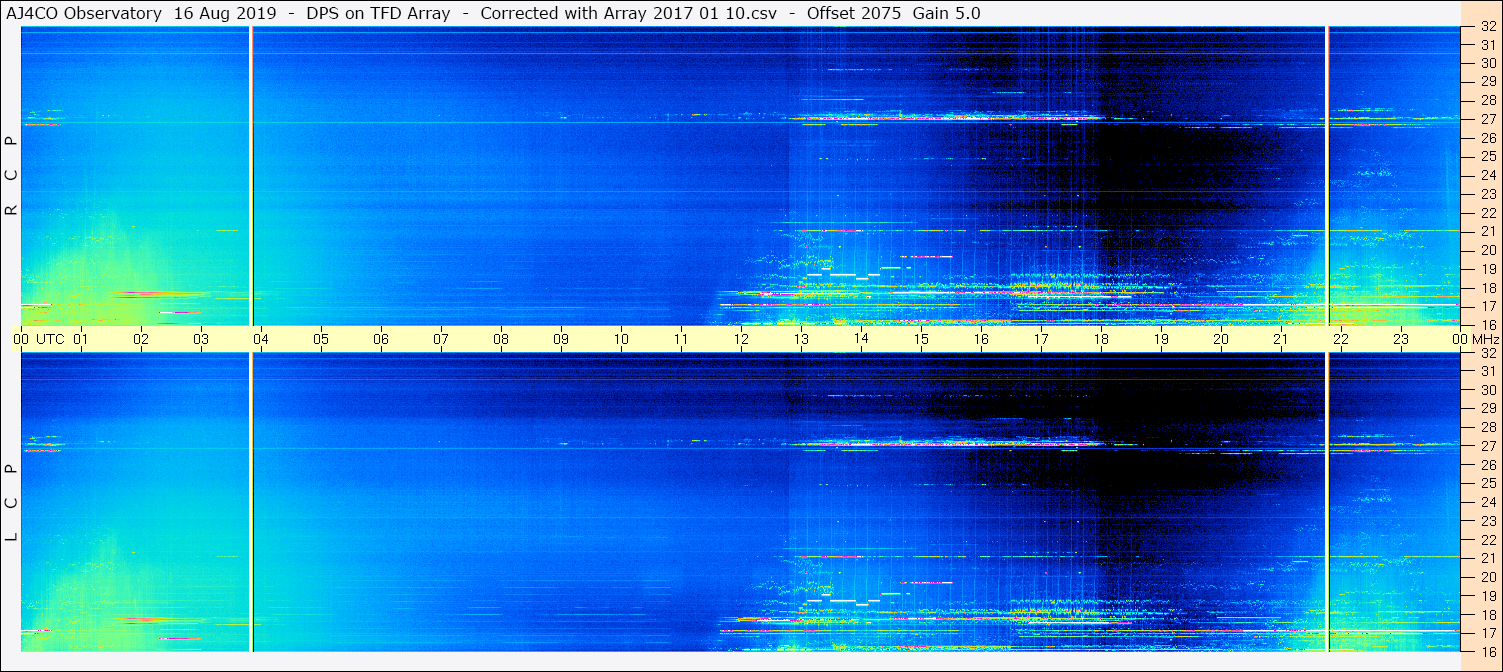Click hour "14" on the UTC time axis
This screenshot has height=672, width=1503.
pyautogui.click(x=861, y=339)
